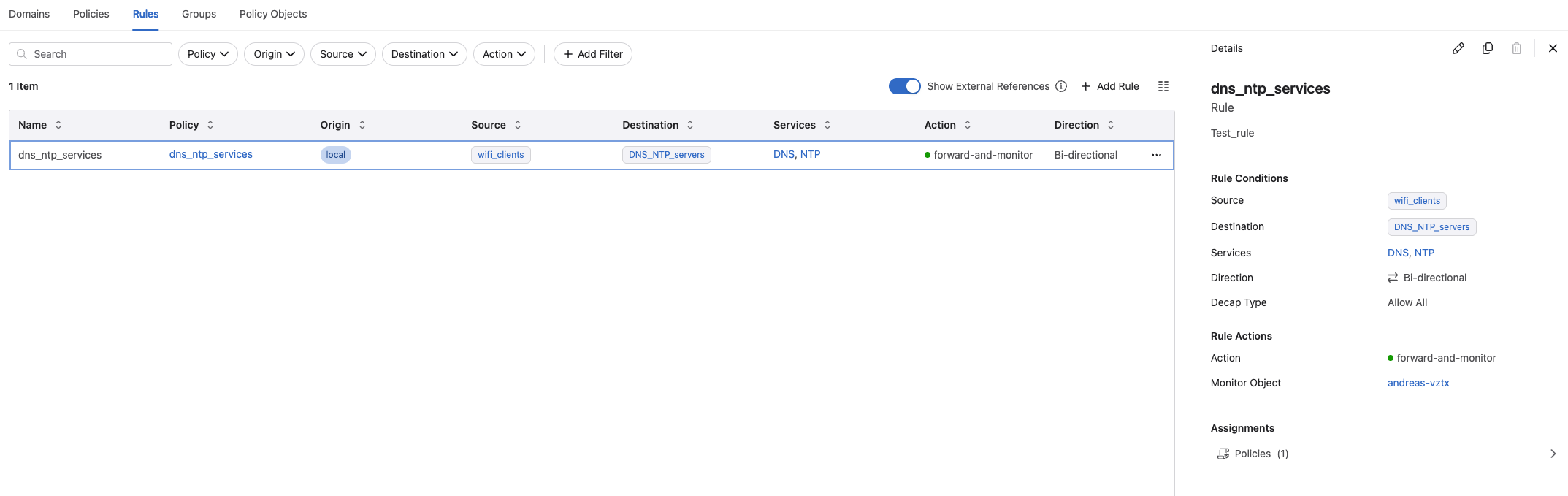Open the row's three-dot actions menu
The width and height of the screenshot is (1568, 496).
1156,155
